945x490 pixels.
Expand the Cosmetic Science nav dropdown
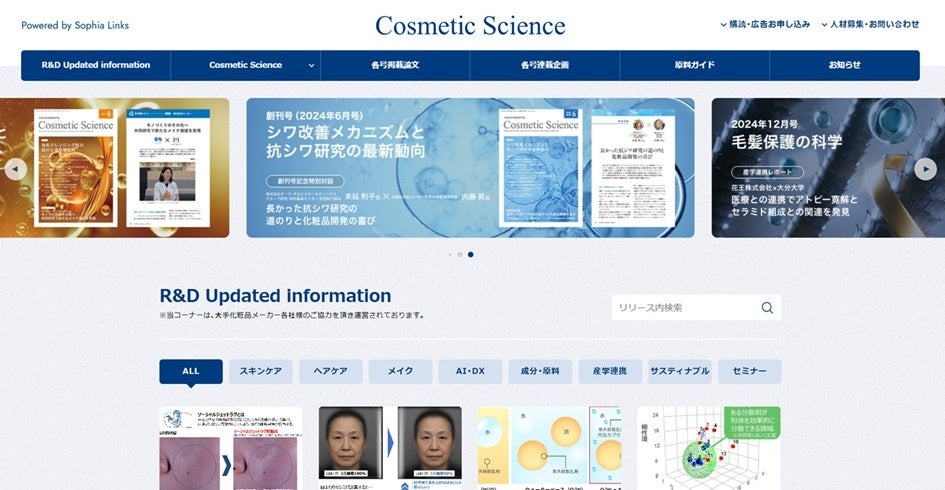[x=311, y=65]
